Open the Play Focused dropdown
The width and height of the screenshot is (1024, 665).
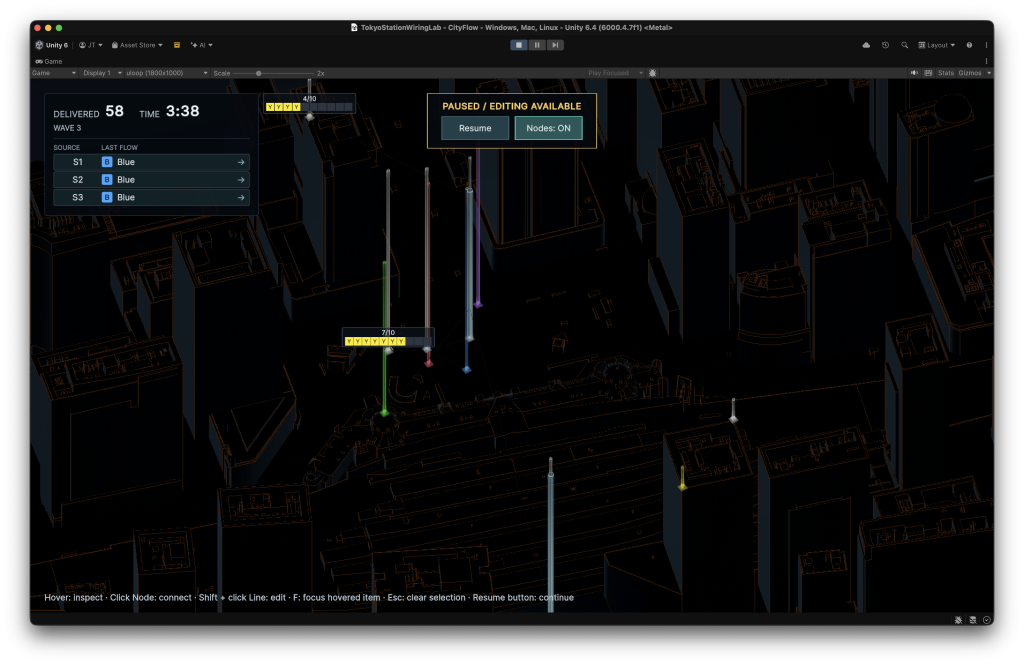coord(615,73)
